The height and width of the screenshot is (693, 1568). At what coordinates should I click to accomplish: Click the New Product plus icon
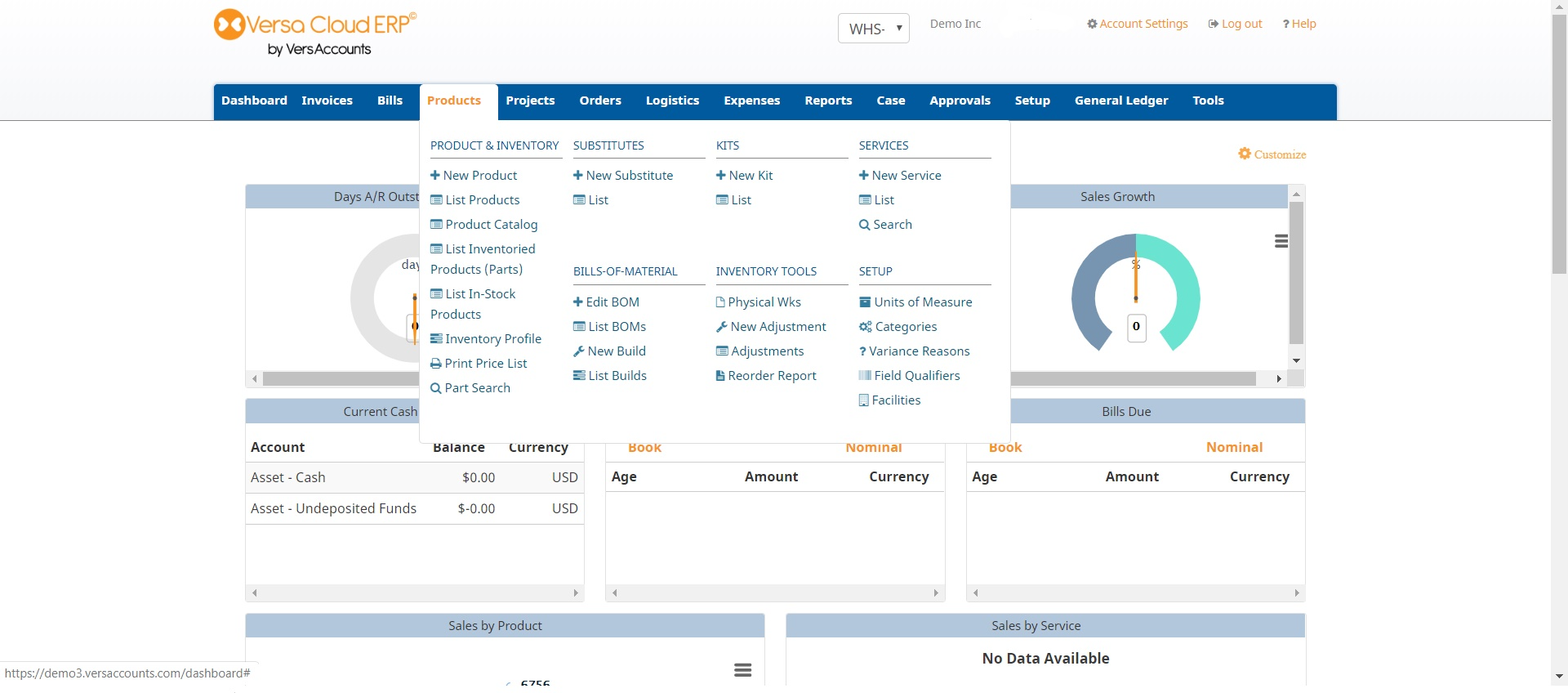[x=435, y=175]
